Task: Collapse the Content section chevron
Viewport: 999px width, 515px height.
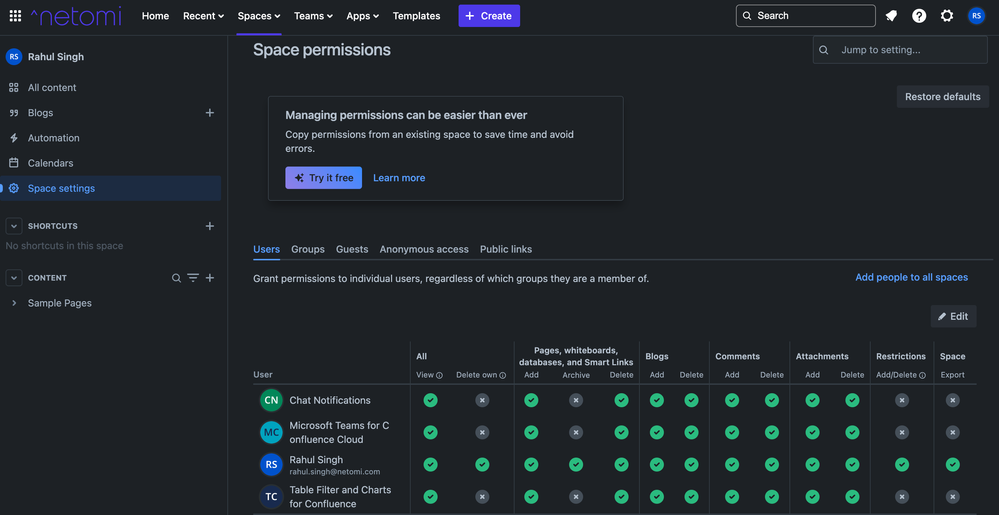Action: point(13,278)
